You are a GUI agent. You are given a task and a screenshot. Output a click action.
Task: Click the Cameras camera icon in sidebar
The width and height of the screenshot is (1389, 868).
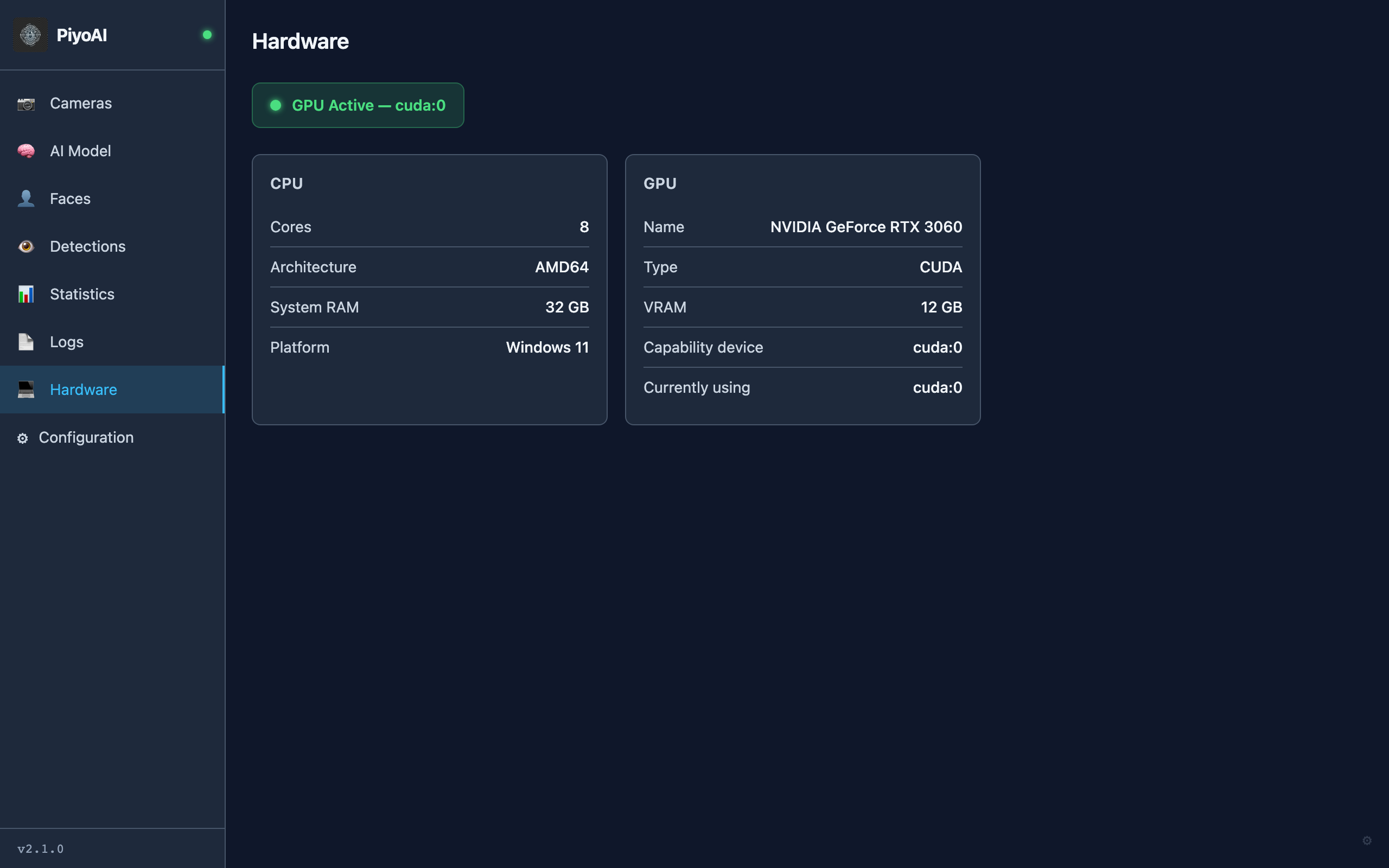click(26, 104)
